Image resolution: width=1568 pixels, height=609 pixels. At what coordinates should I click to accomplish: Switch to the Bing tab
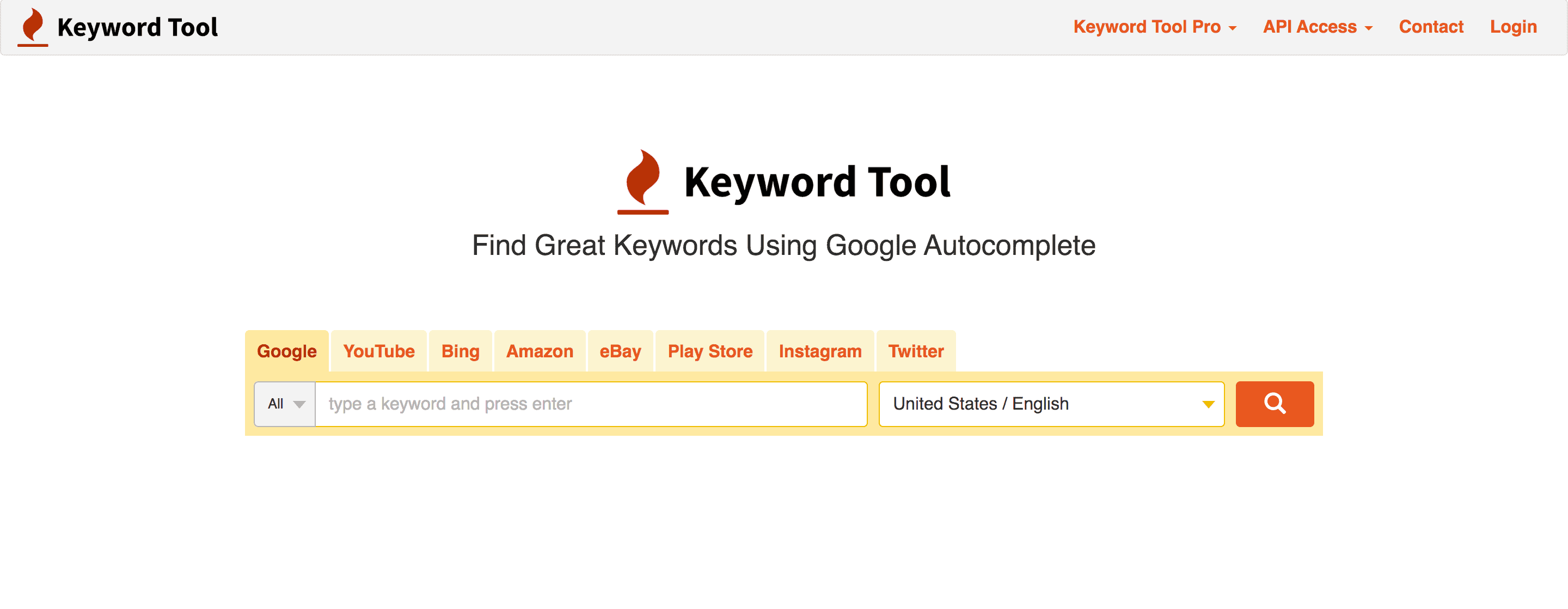[460, 351]
